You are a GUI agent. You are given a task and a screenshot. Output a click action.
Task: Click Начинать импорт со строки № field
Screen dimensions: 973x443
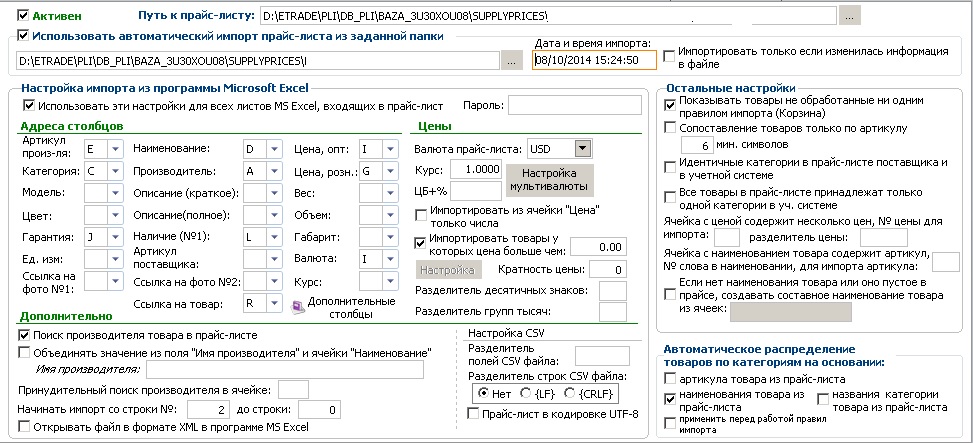tap(208, 410)
